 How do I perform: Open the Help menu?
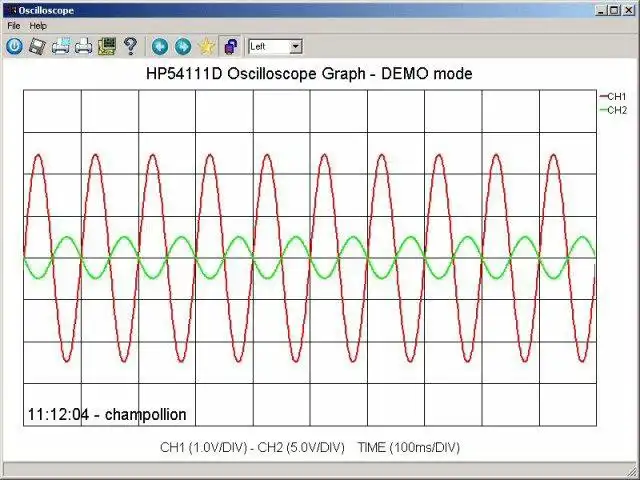[38, 26]
